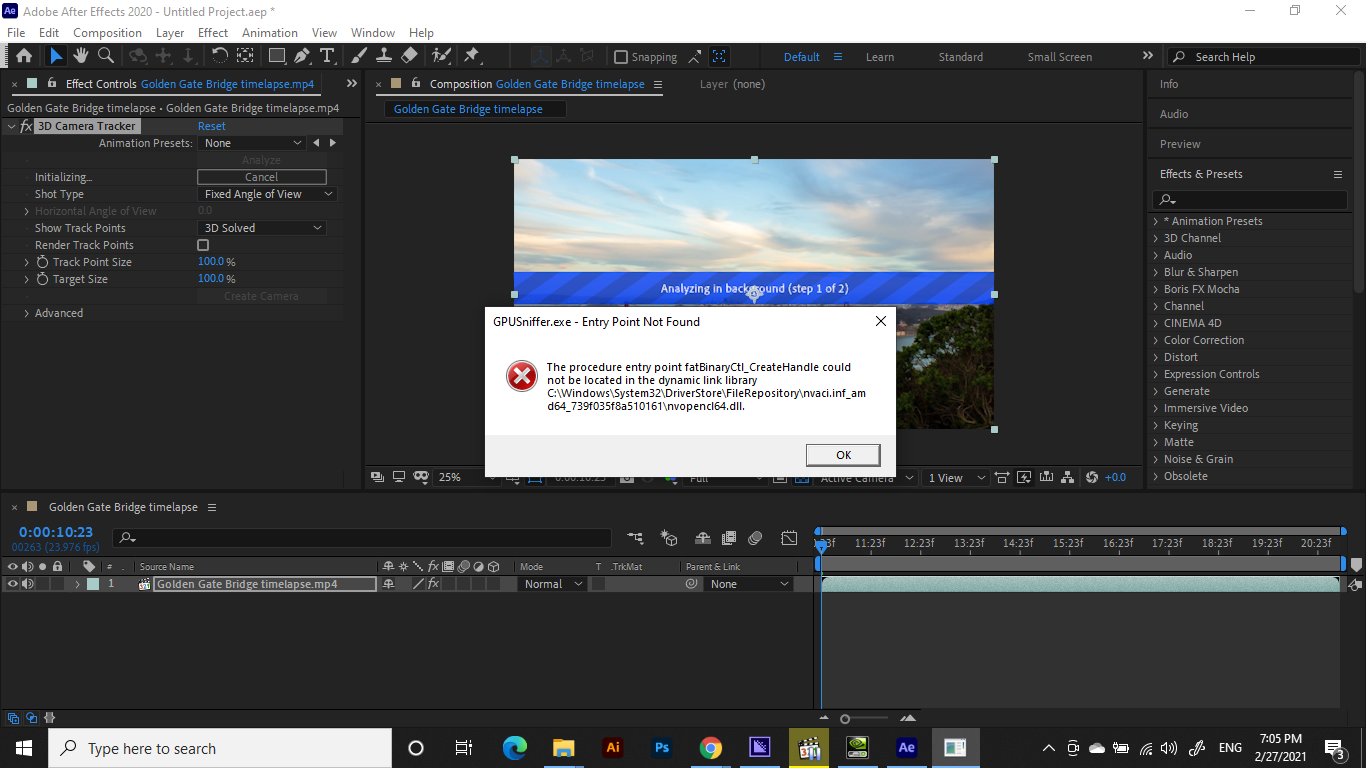
Task: Open After Effects from the taskbar
Action: (906, 747)
